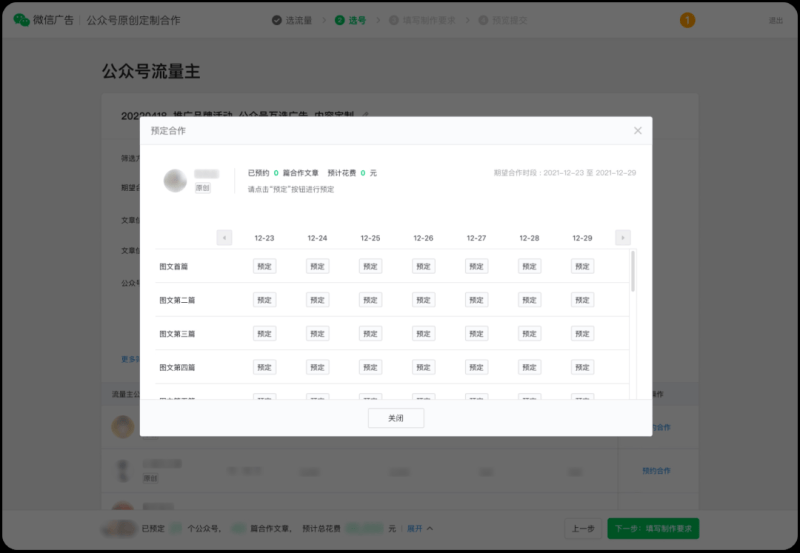Viewport: 800px width, 553px height.
Task: Click the 12-23 date column header
Action: [x=264, y=238]
